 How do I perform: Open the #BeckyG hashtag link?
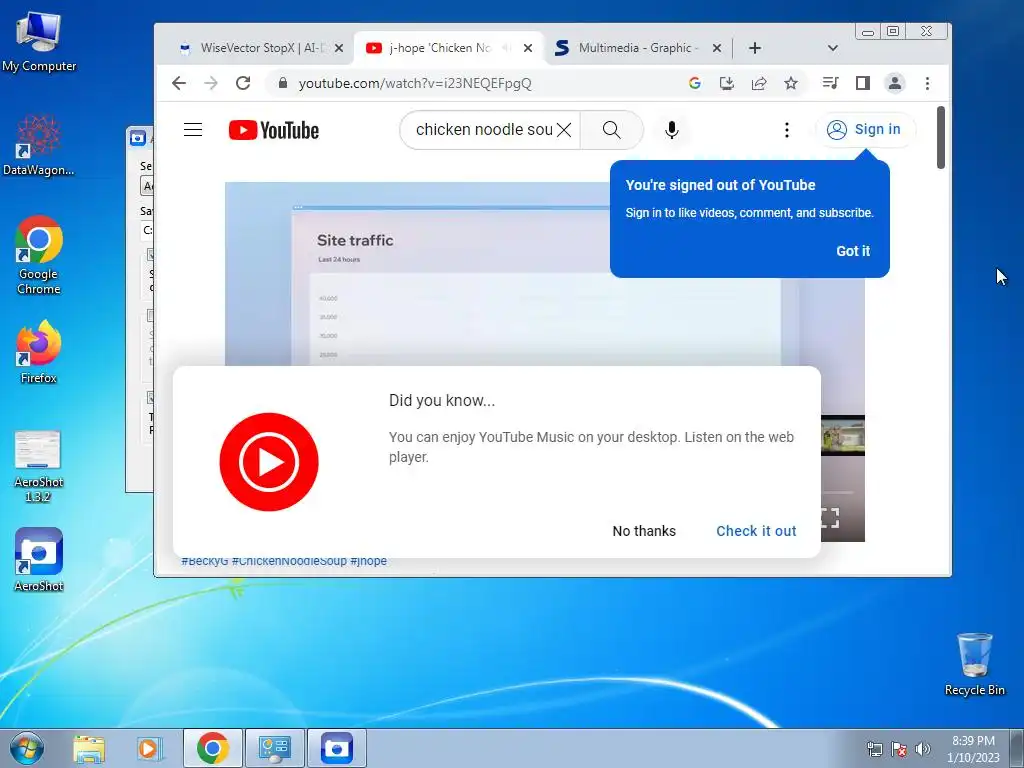(204, 561)
